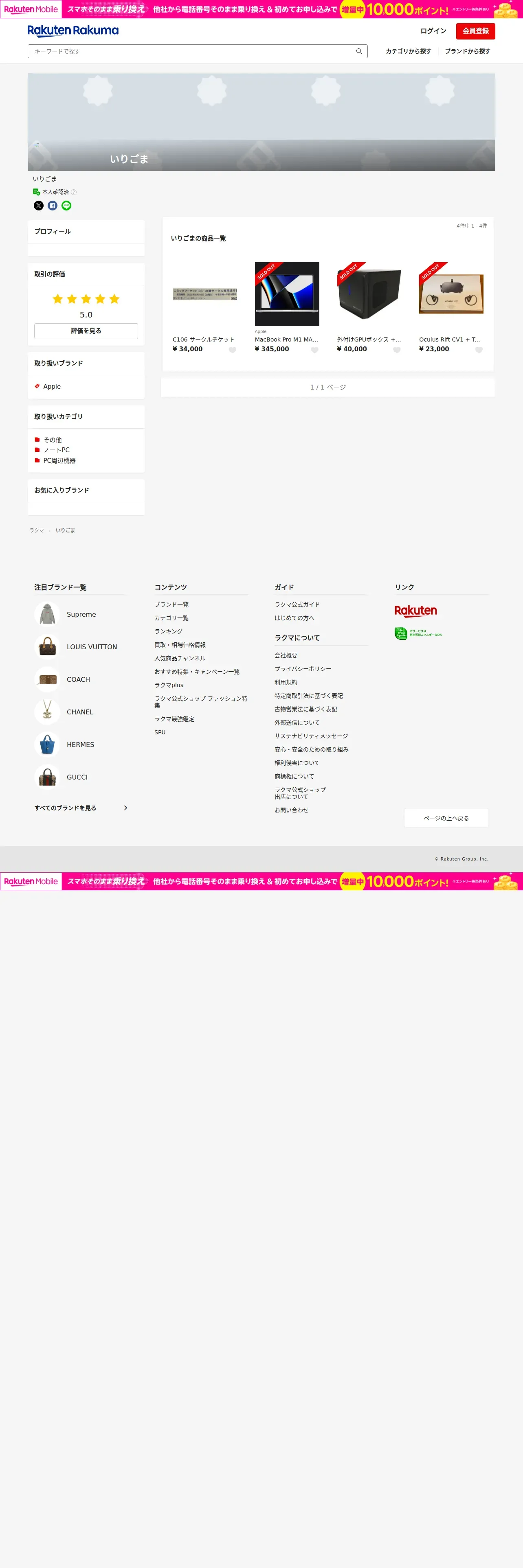Open カテゴリから探す menu
The image size is (523, 1568).
(x=409, y=51)
